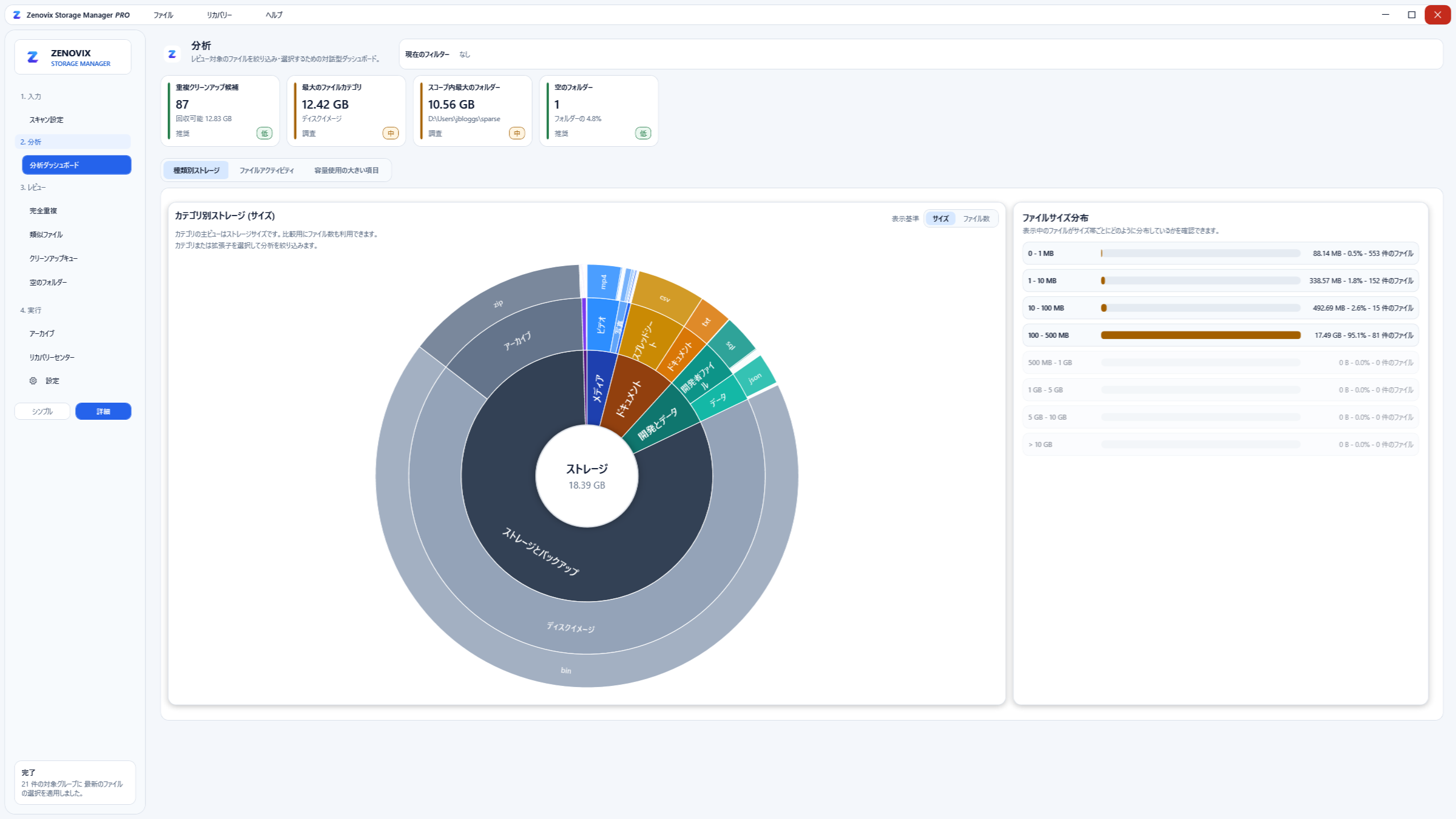
Task: Click the 中 badge on largest folder card
Action: tap(517, 133)
